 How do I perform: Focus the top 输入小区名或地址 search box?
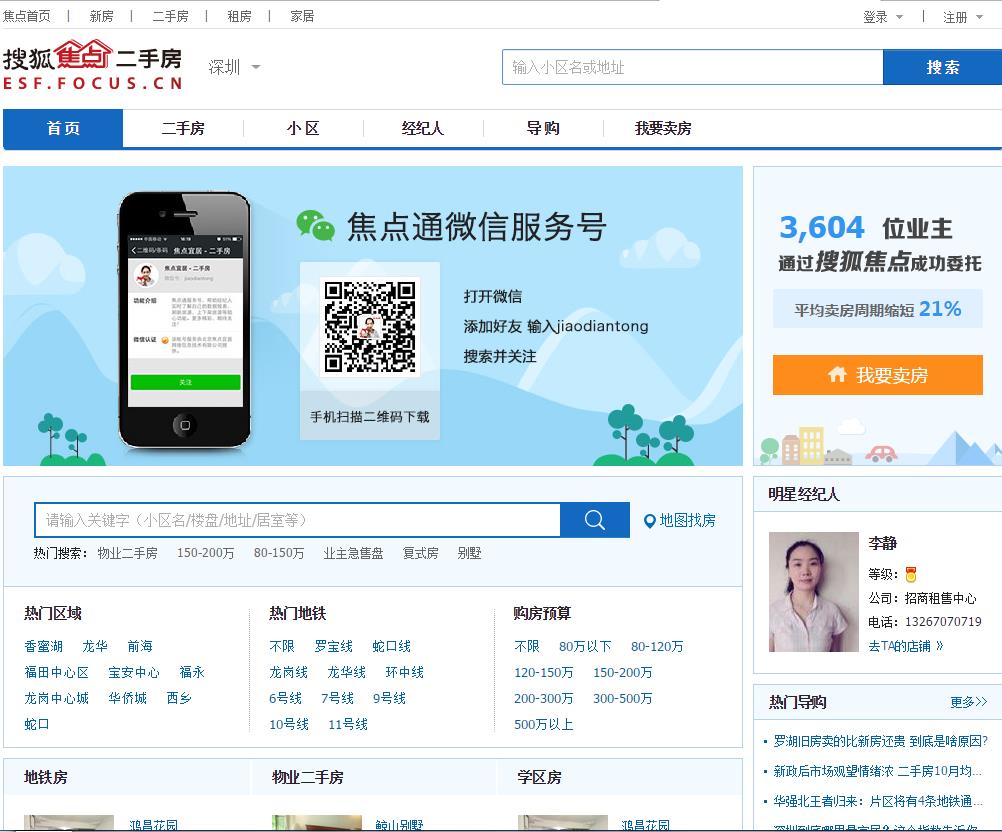pyautogui.click(x=693, y=67)
